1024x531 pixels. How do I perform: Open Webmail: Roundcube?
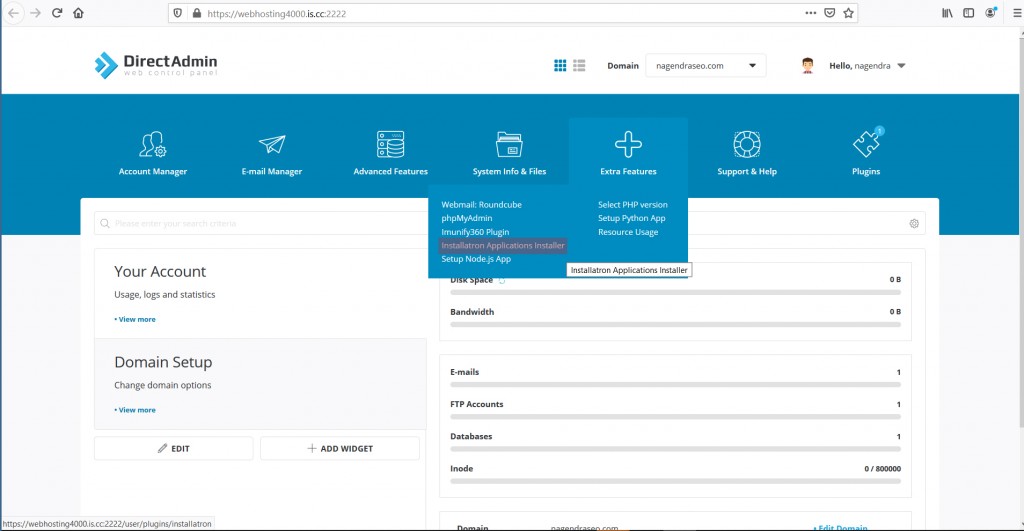pos(481,204)
